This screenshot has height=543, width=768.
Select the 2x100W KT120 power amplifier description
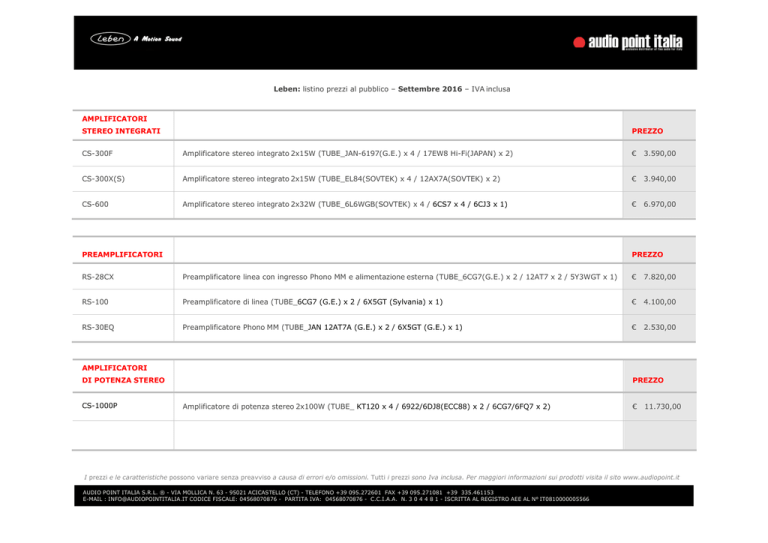(366, 406)
